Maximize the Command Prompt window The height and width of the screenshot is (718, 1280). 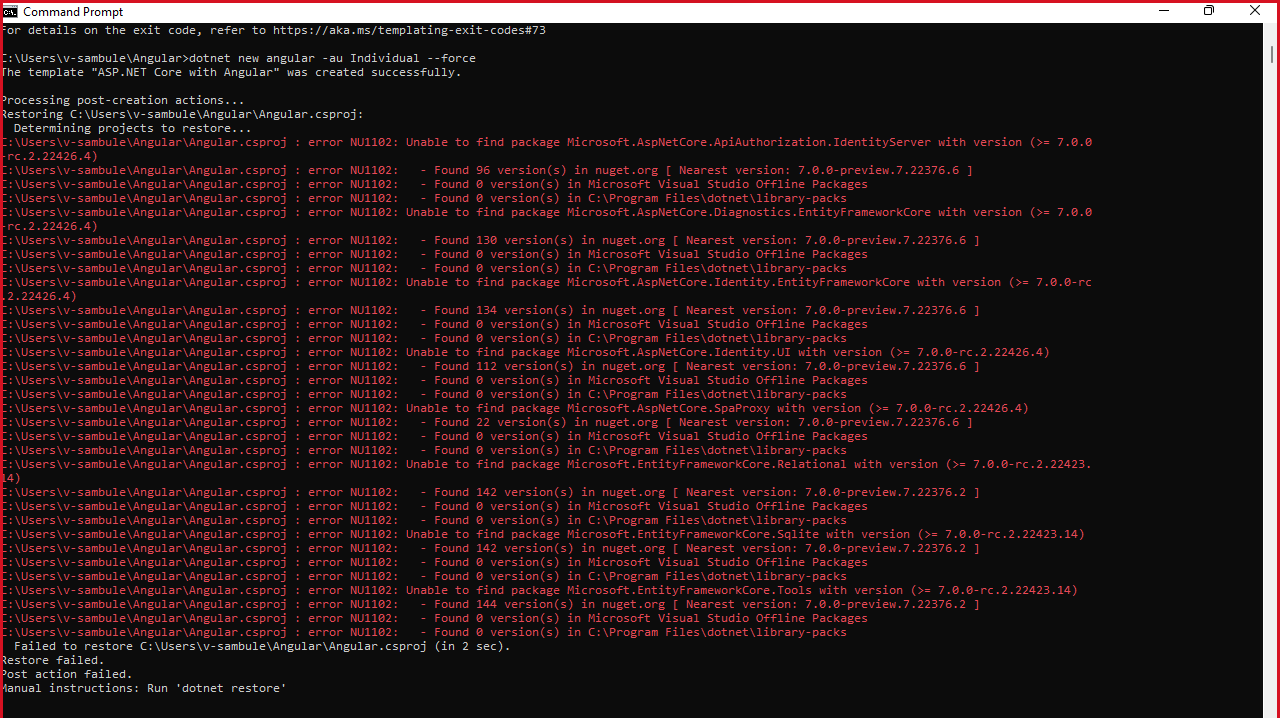(x=1209, y=11)
